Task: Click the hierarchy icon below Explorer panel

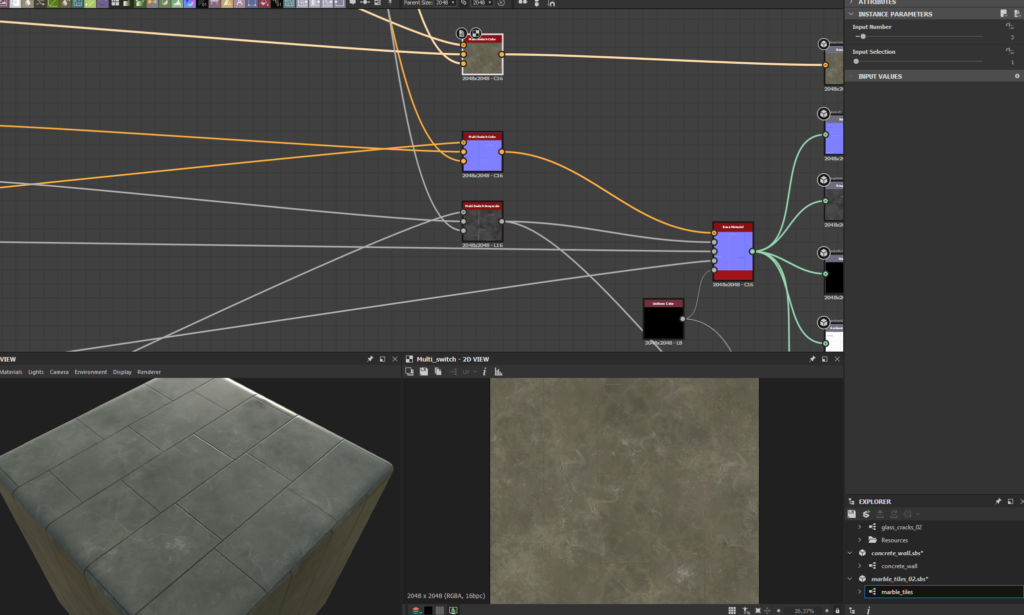Action: tap(852, 610)
